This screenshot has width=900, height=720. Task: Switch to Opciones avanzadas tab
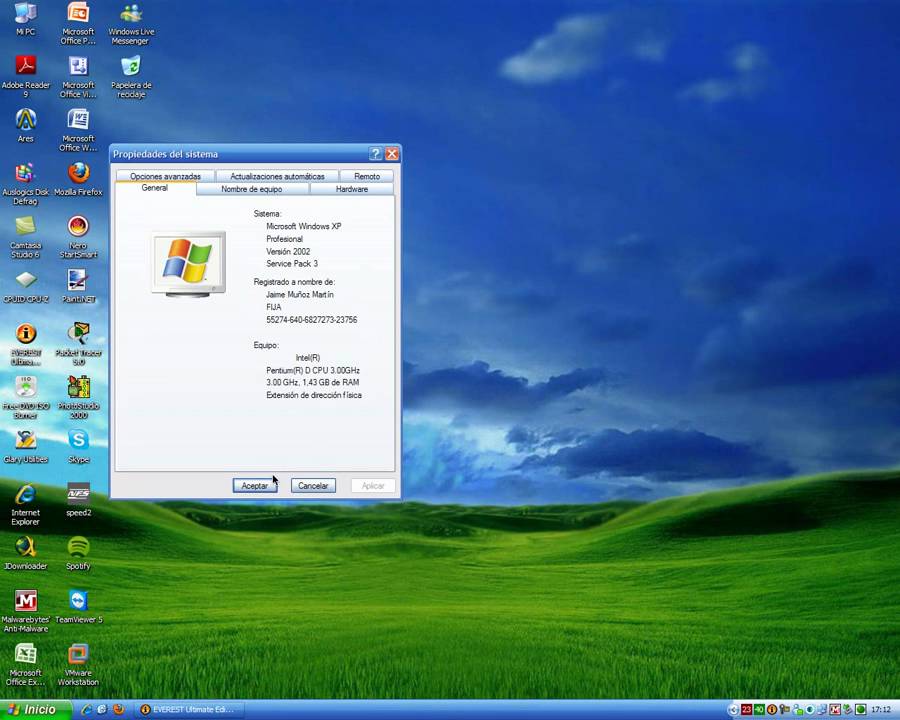tap(165, 176)
